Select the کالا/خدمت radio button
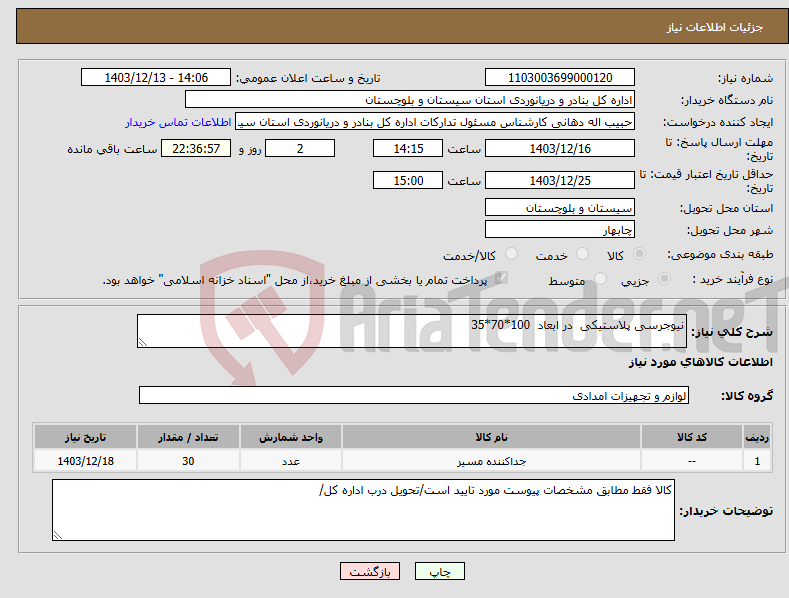789x598 pixels. 511,254
